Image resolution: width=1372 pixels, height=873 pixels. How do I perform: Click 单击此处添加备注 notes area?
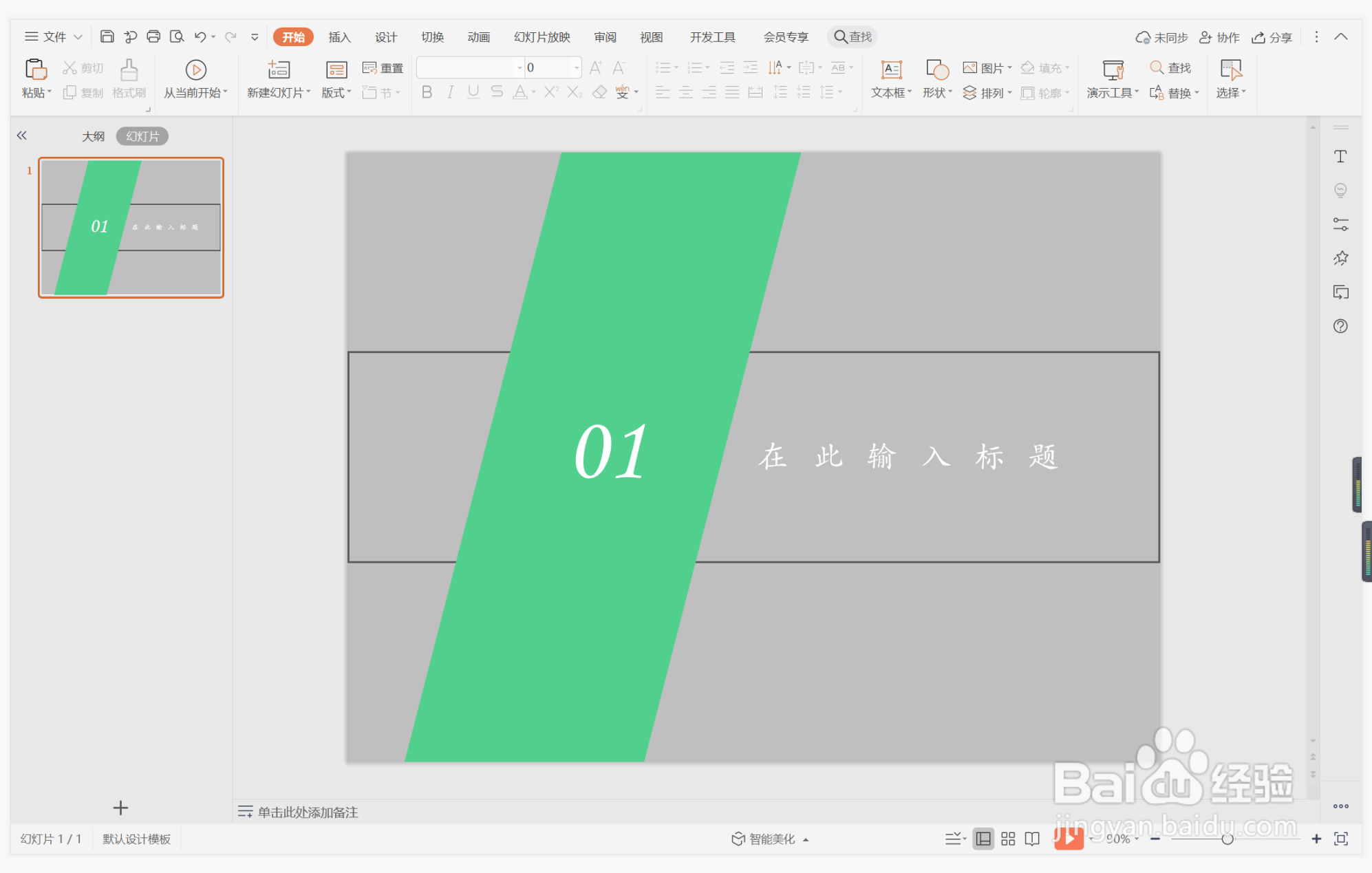pyautogui.click(x=307, y=812)
